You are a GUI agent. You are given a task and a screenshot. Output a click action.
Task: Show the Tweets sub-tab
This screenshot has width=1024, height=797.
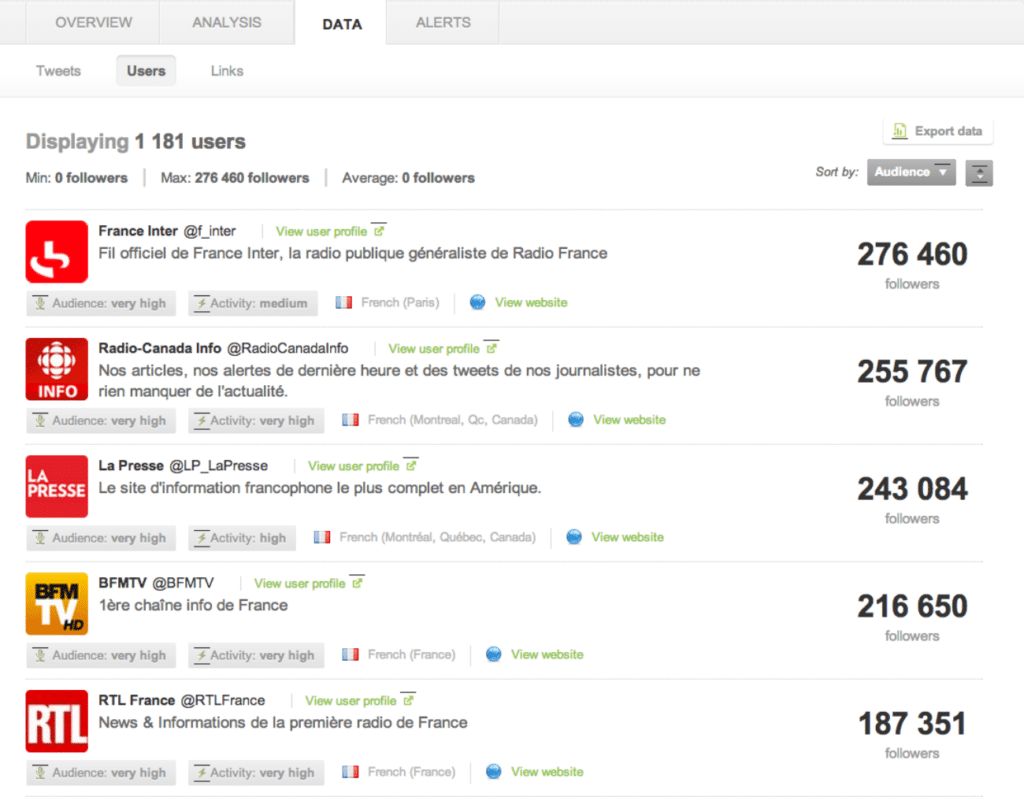(58, 71)
